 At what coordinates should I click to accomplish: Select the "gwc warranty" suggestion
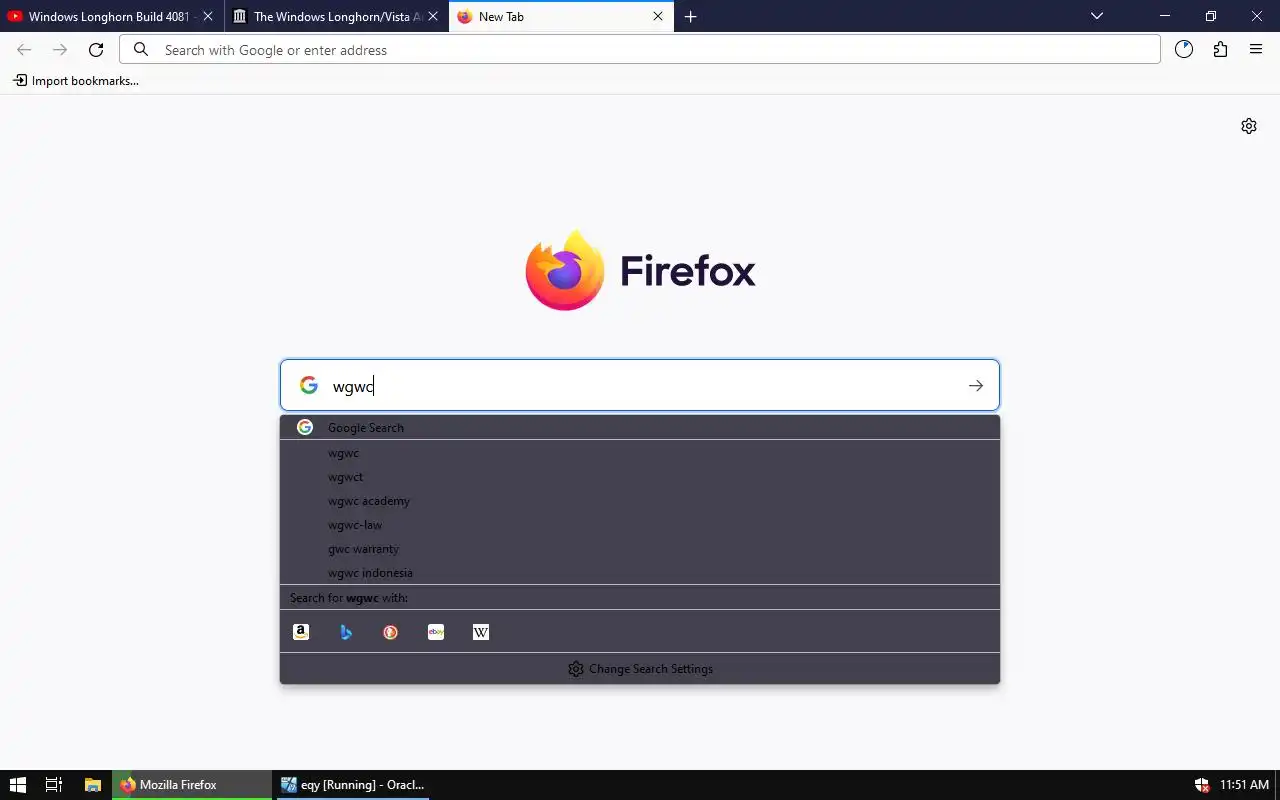click(x=640, y=549)
